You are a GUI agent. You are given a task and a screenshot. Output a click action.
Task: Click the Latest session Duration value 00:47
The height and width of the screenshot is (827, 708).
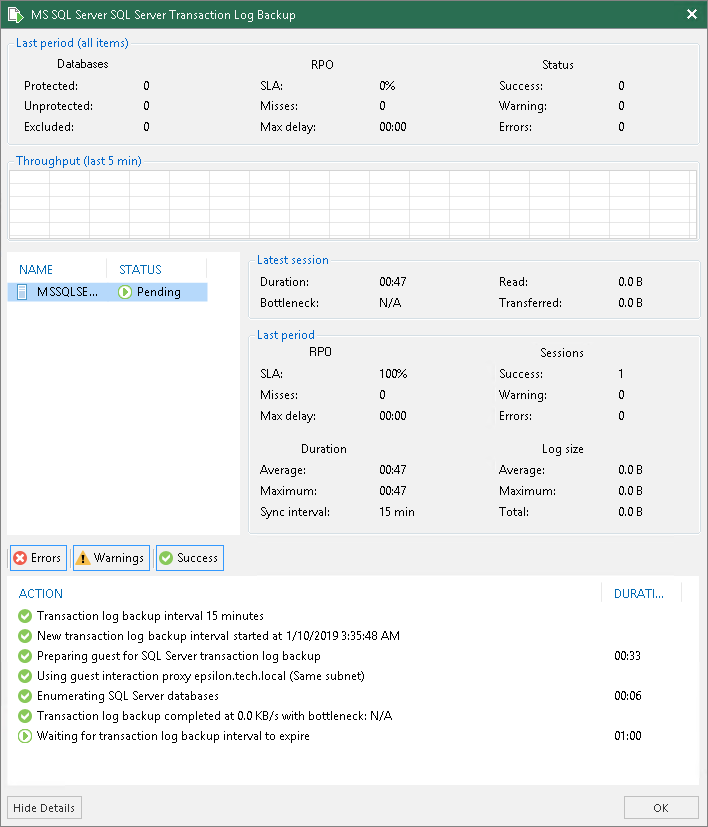(x=393, y=282)
